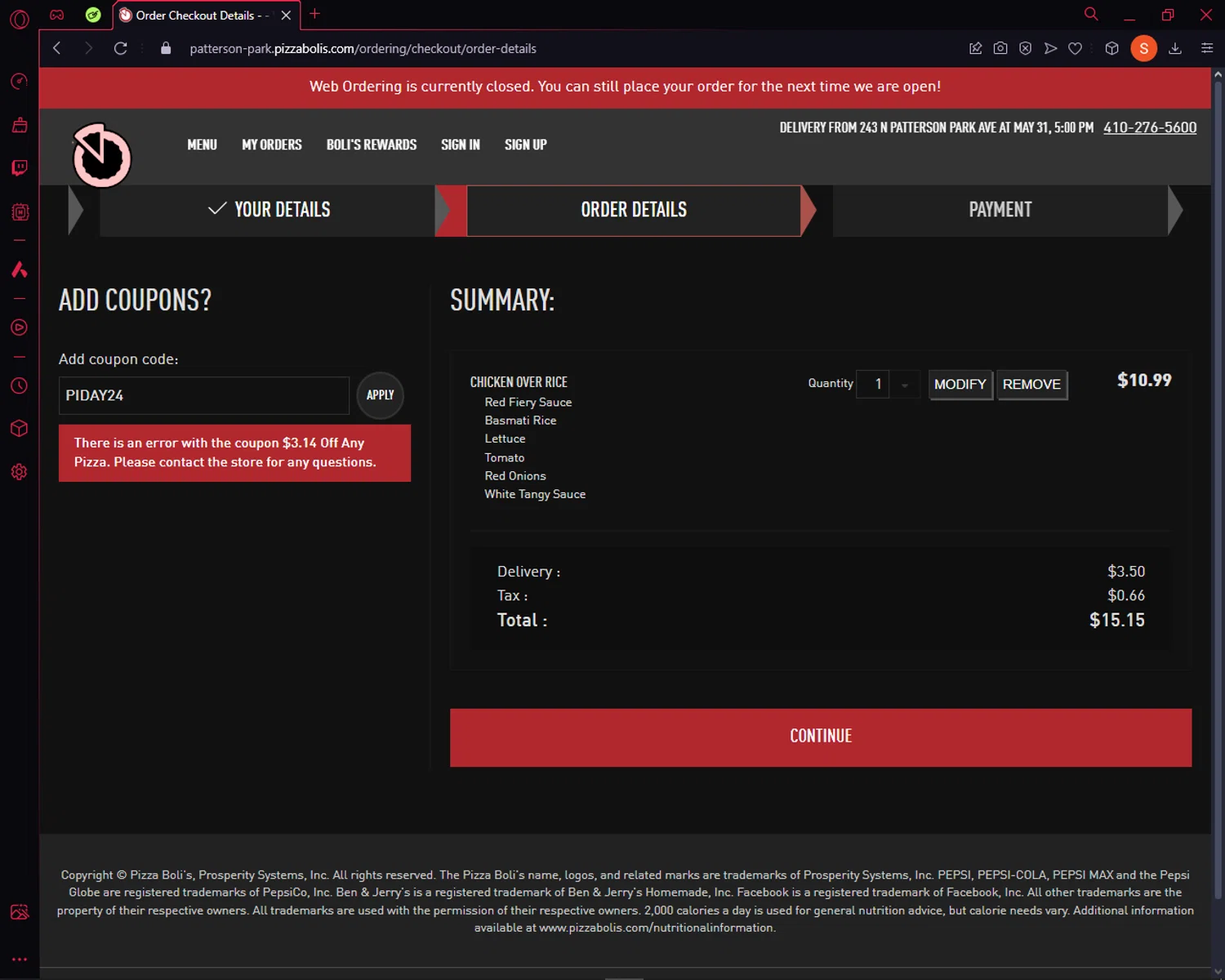Go back to the previous page
The height and width of the screenshot is (980, 1225).
[x=57, y=48]
